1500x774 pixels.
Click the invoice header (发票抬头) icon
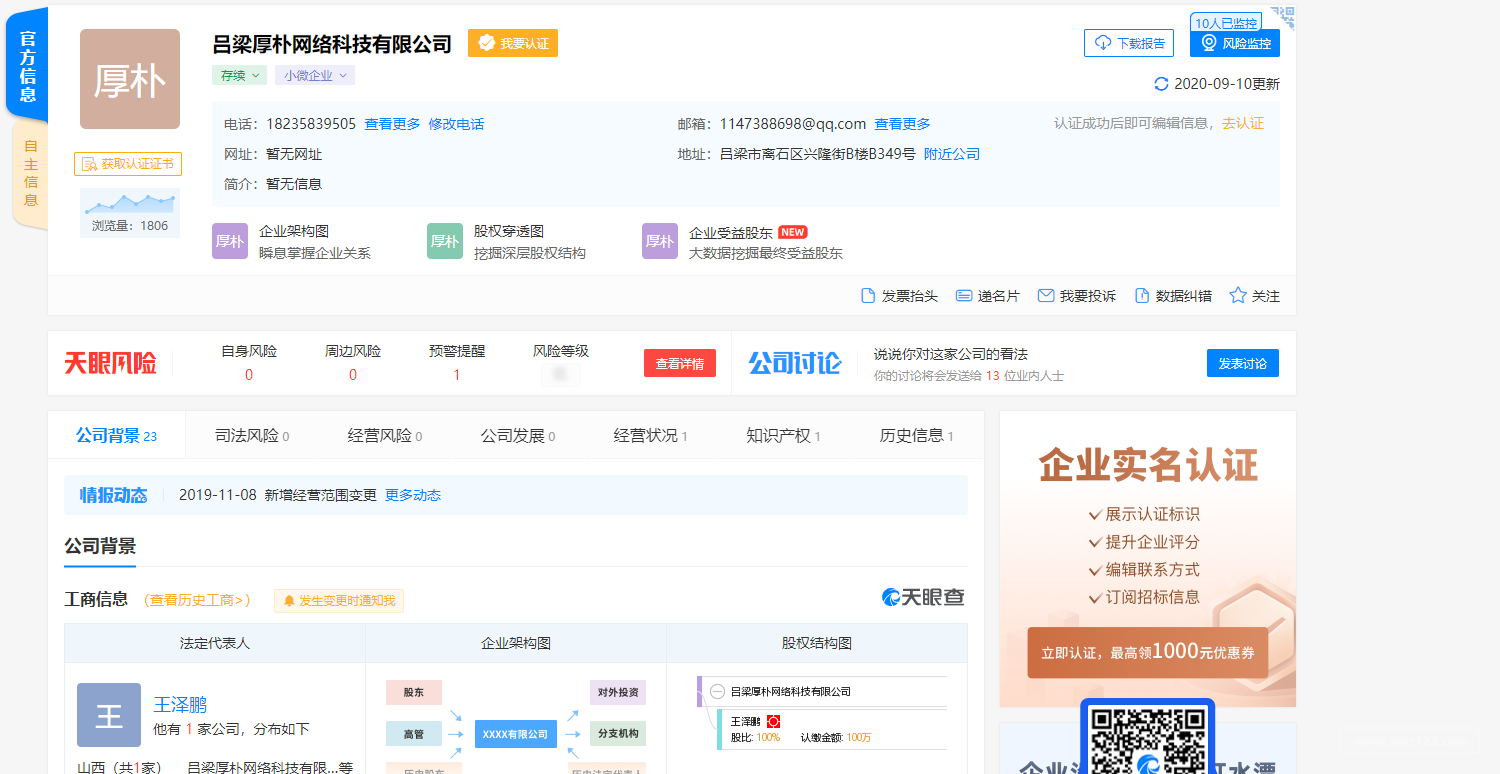click(x=868, y=296)
